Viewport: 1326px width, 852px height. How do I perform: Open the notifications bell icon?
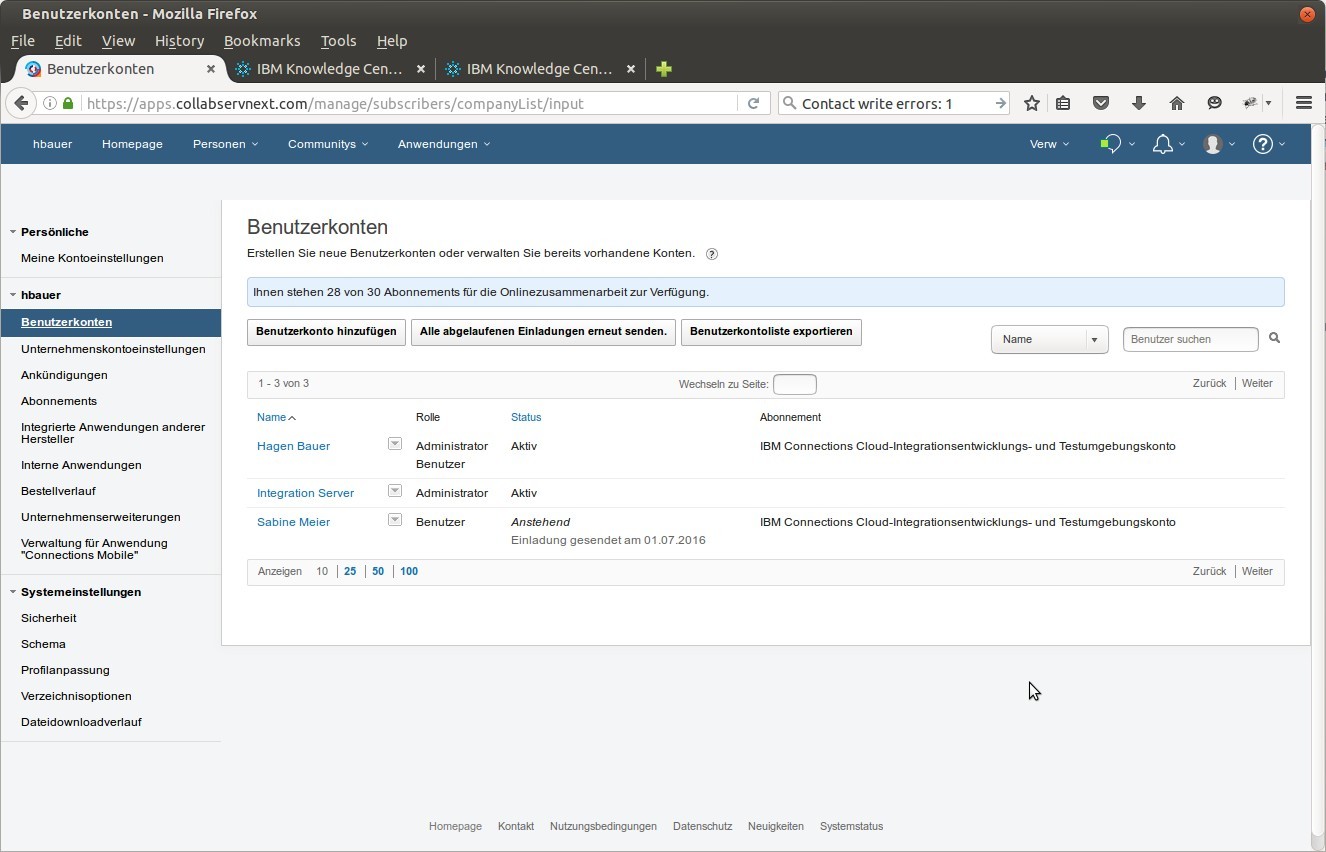(x=1162, y=144)
